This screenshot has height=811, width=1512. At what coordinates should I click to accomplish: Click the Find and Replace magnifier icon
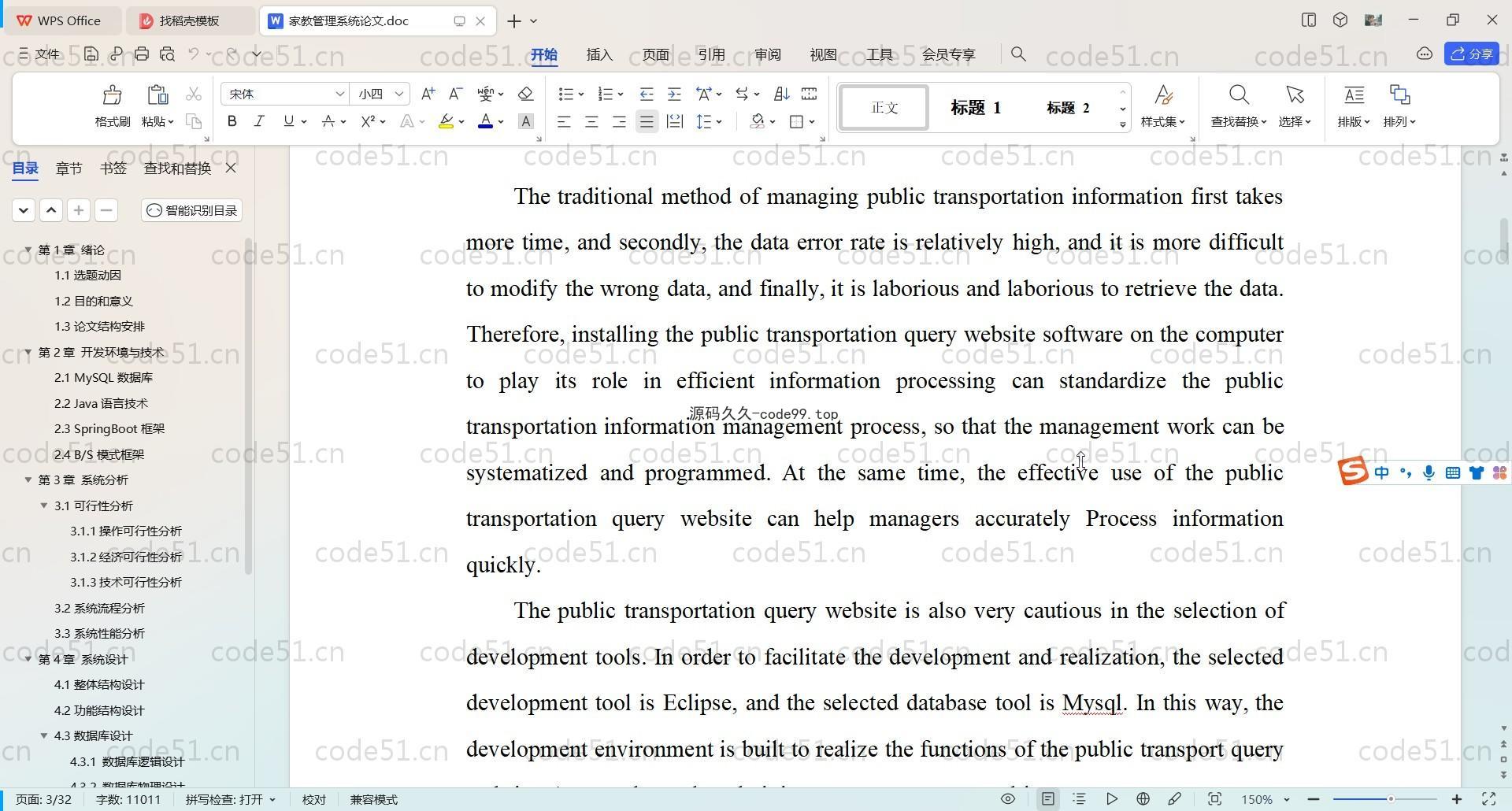[x=1239, y=95]
